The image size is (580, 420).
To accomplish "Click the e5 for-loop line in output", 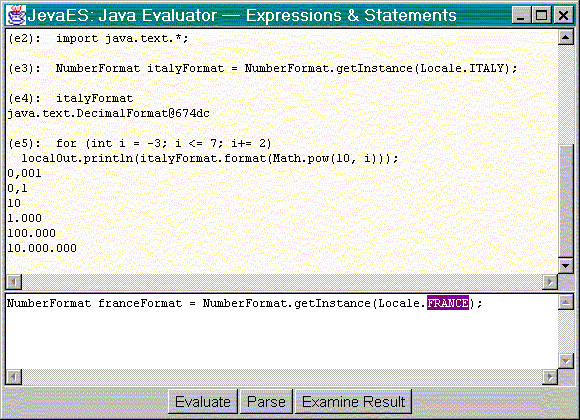I will [140, 143].
